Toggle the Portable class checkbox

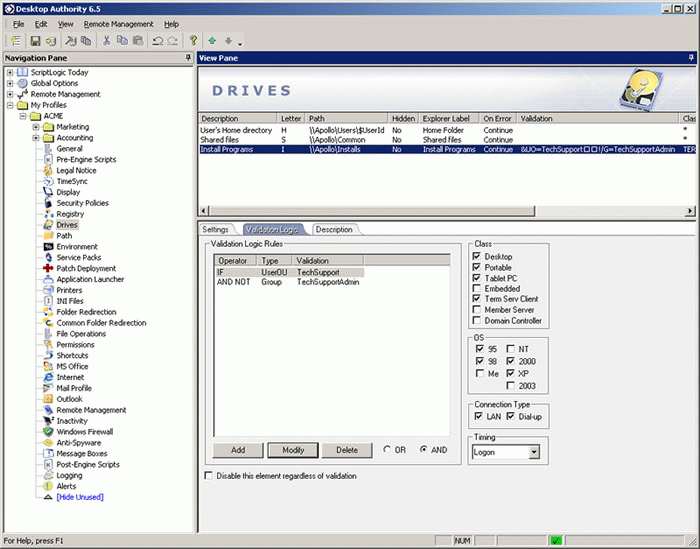tap(477, 267)
